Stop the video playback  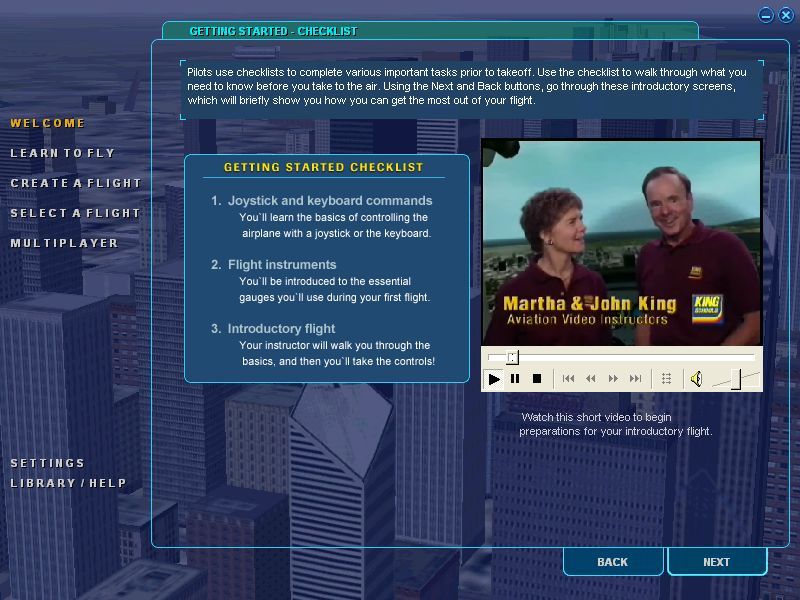click(537, 379)
